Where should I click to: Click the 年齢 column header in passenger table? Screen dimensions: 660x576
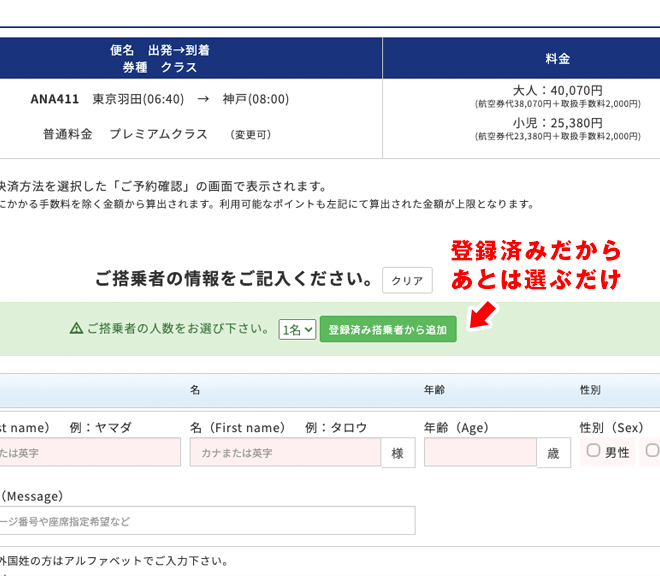[x=434, y=390]
